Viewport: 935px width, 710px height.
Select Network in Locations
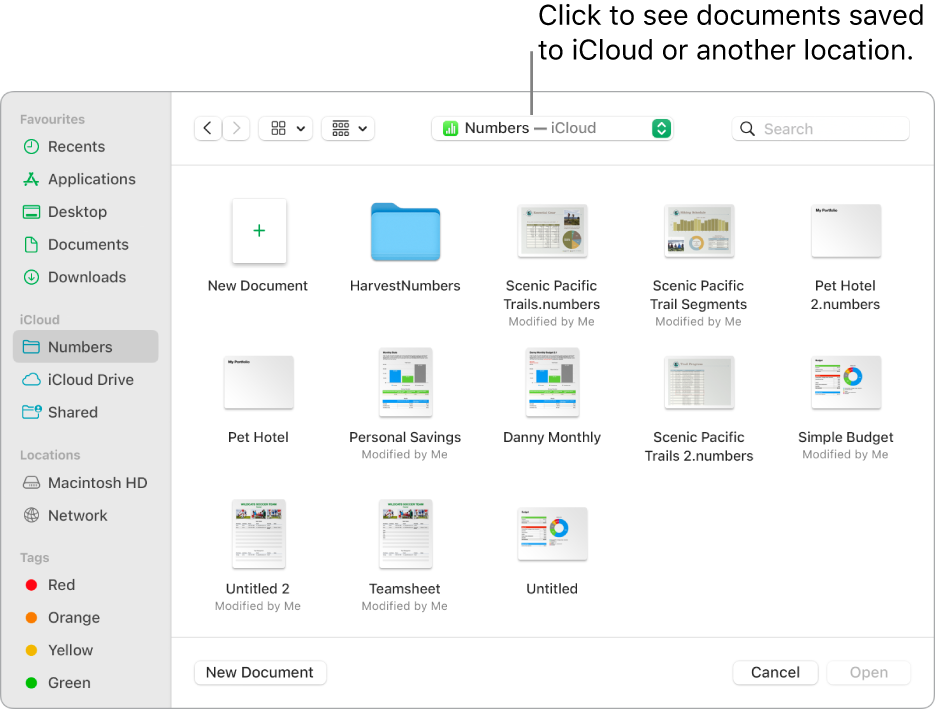pyautogui.click(x=76, y=515)
